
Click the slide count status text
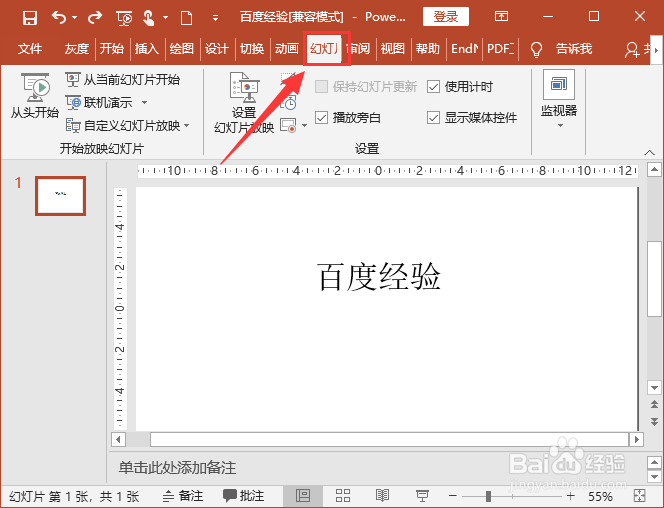(74, 496)
